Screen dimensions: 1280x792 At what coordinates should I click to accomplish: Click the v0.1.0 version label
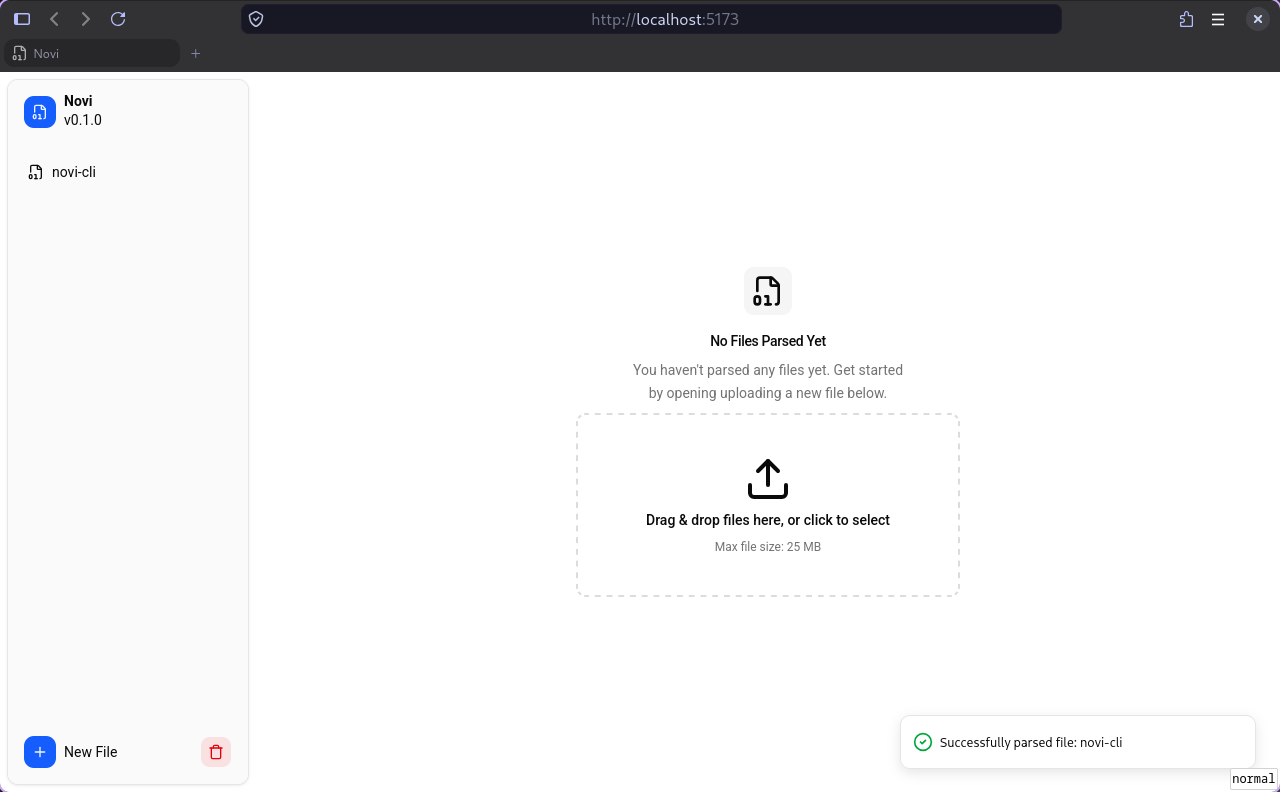pyautogui.click(x=83, y=120)
